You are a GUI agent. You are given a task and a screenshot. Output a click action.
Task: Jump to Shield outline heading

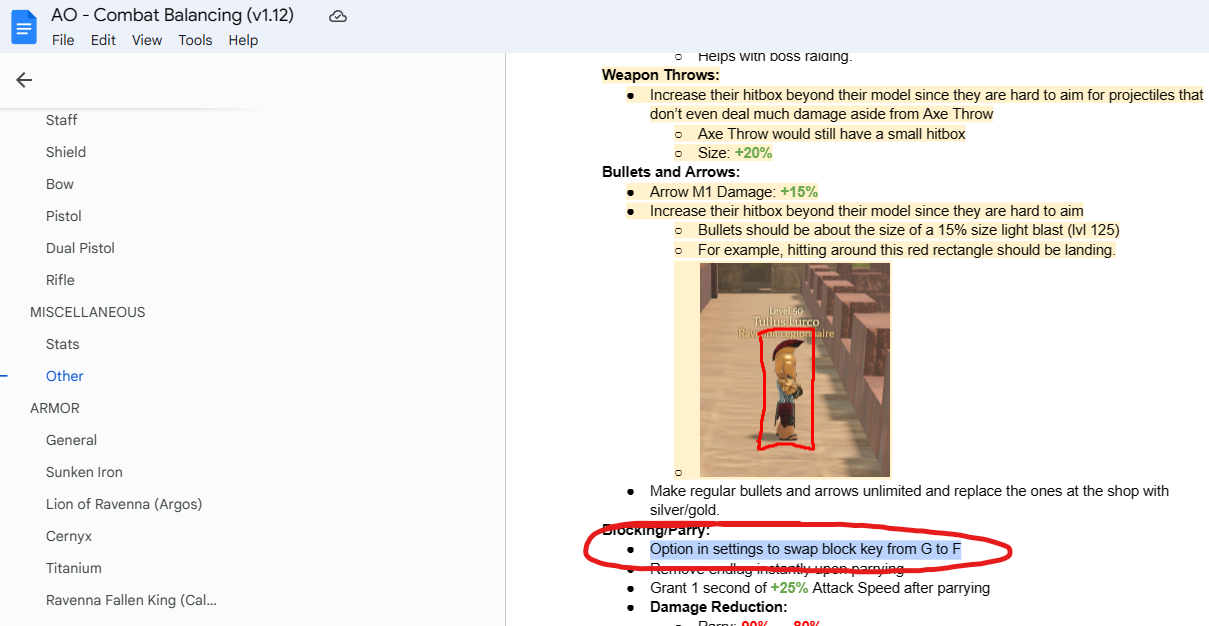tap(66, 152)
